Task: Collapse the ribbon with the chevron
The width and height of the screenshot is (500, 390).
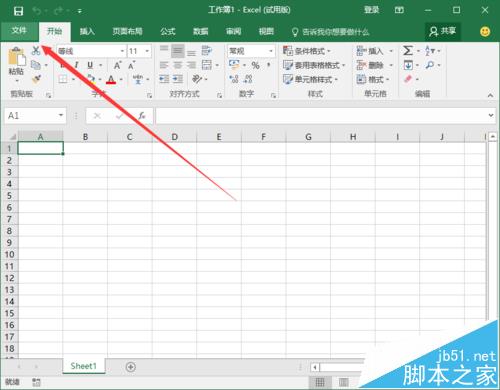Action: click(490, 95)
